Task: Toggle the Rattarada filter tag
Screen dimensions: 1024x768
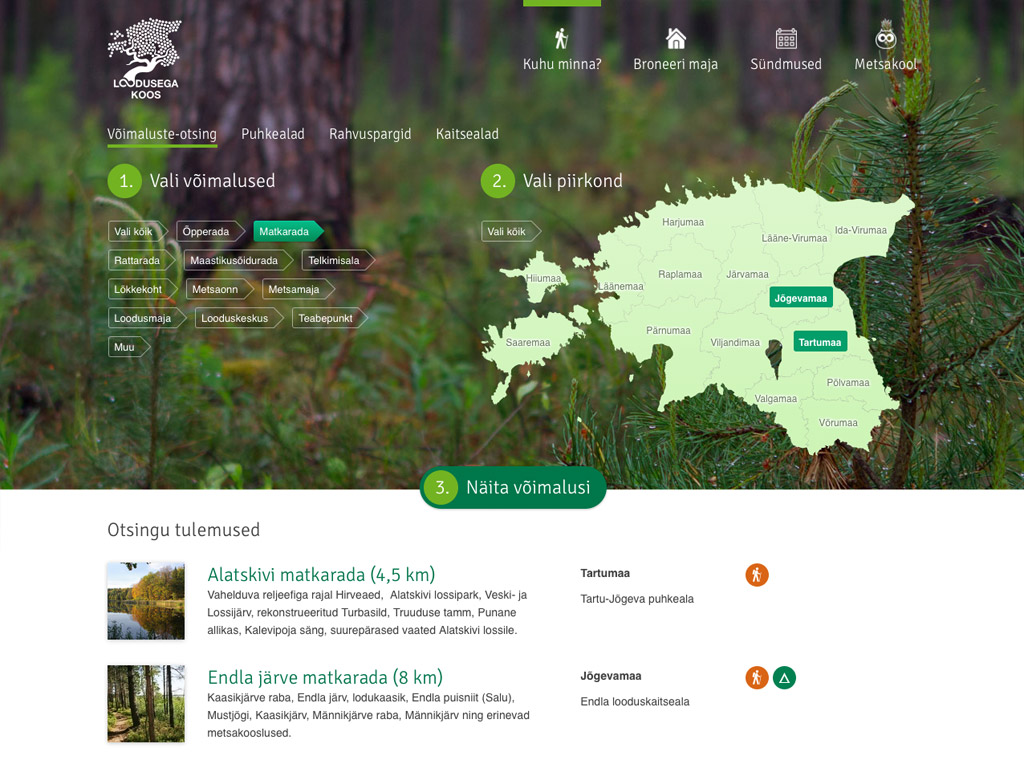Action: point(139,261)
